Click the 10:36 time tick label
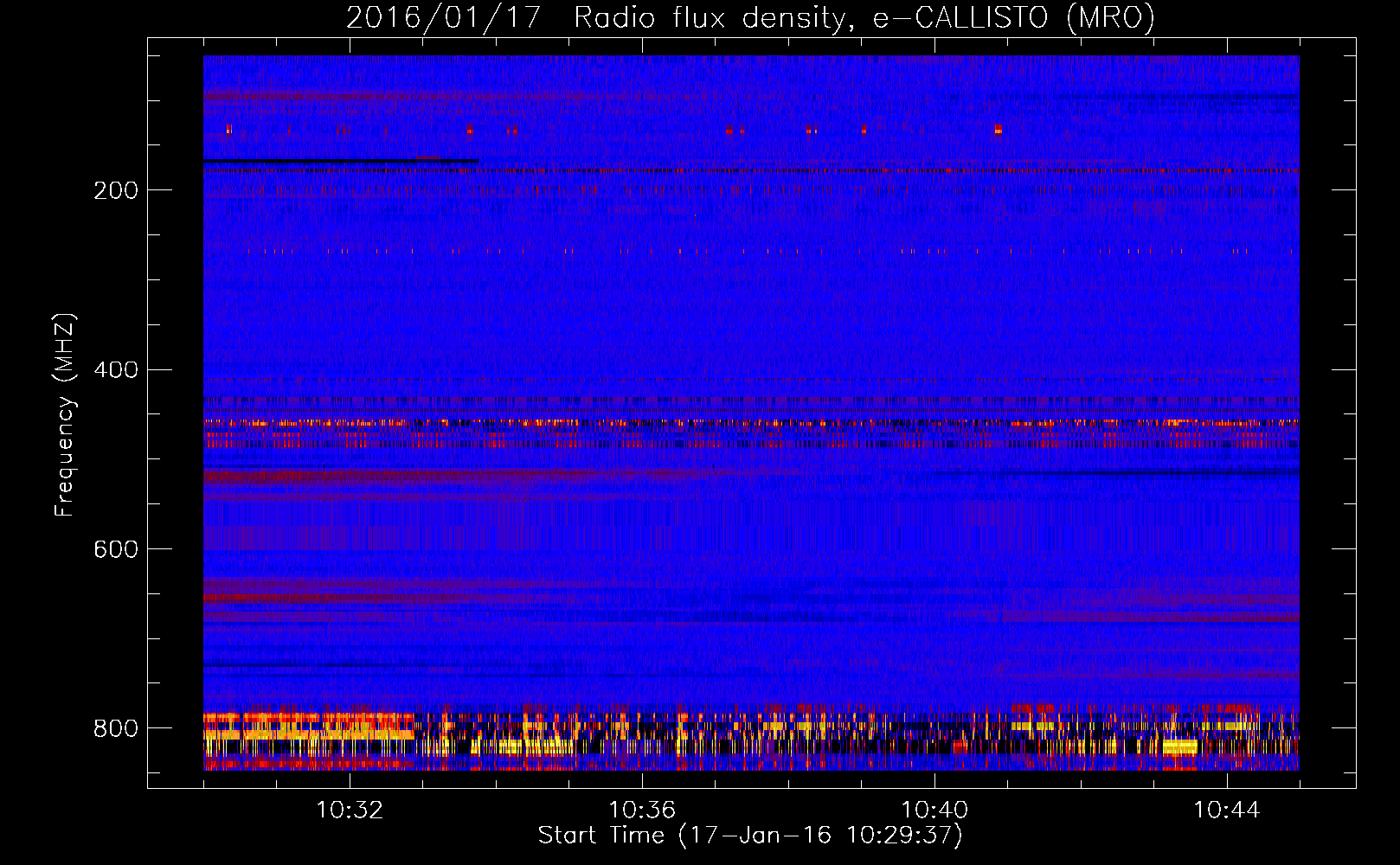1400x865 pixels. (x=642, y=811)
